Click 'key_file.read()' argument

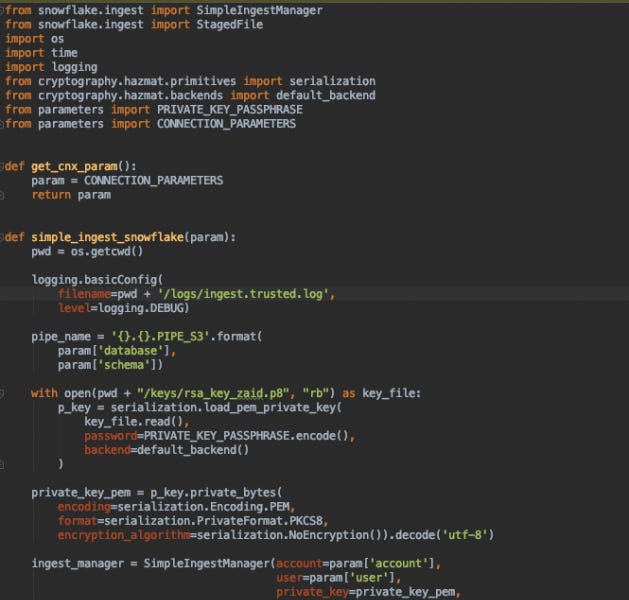point(134,422)
